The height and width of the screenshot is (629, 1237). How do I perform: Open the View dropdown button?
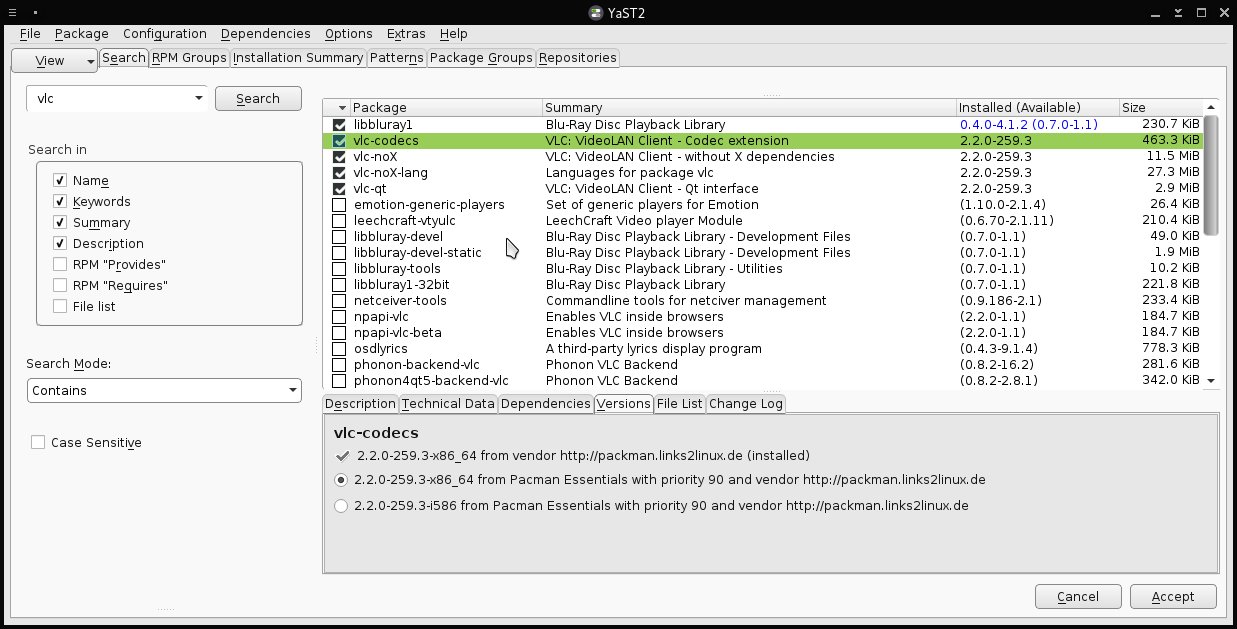[54, 60]
